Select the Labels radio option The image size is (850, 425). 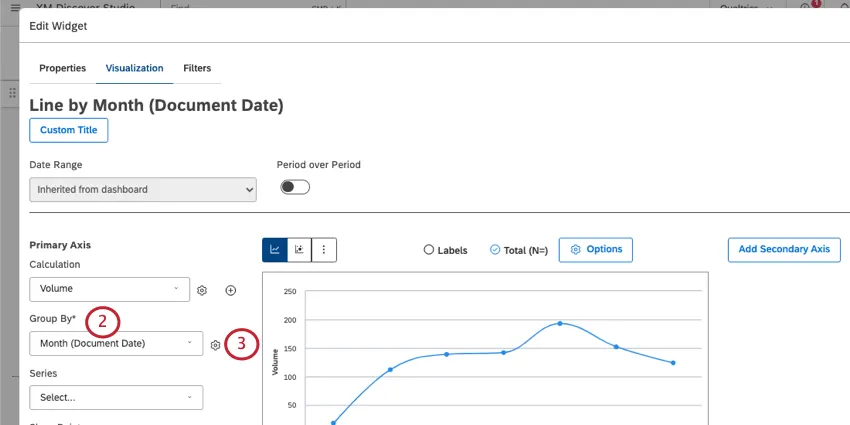430,250
